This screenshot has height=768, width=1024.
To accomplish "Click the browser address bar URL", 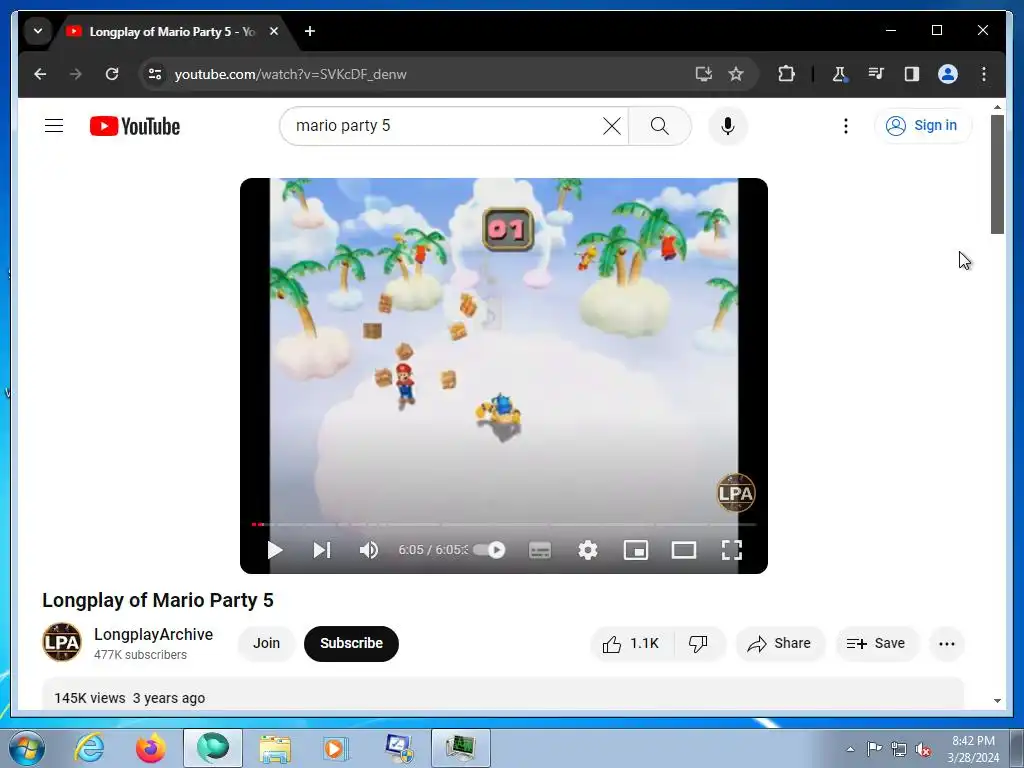I will 291,74.
